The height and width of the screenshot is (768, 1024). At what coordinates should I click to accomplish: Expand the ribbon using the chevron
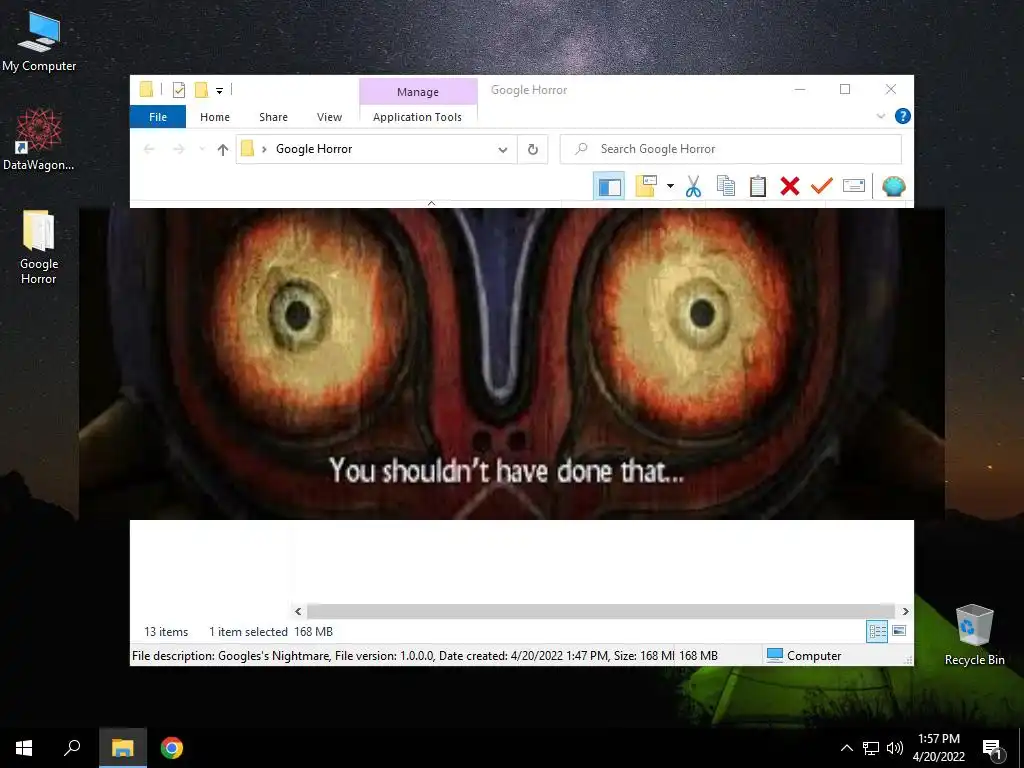pyautogui.click(x=880, y=116)
